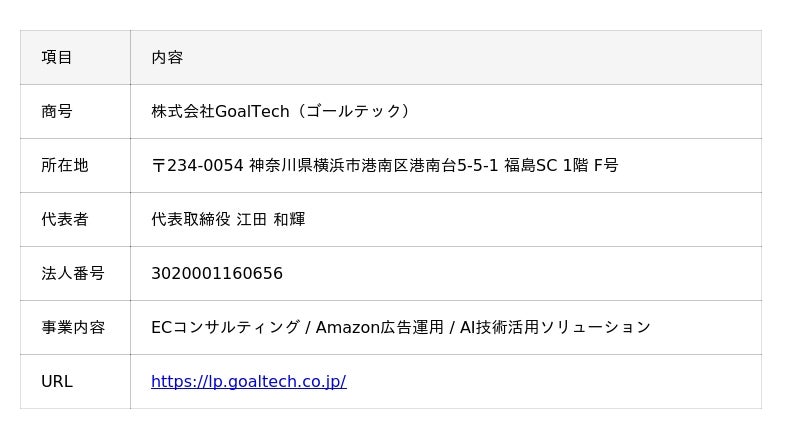Image resolution: width=800 pixels, height=439 pixels.
Task: Select the 所在地 row label
Action: point(65,165)
